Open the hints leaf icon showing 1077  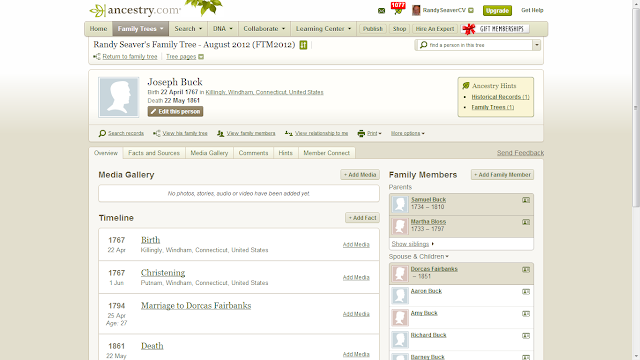pyautogui.click(x=398, y=9)
